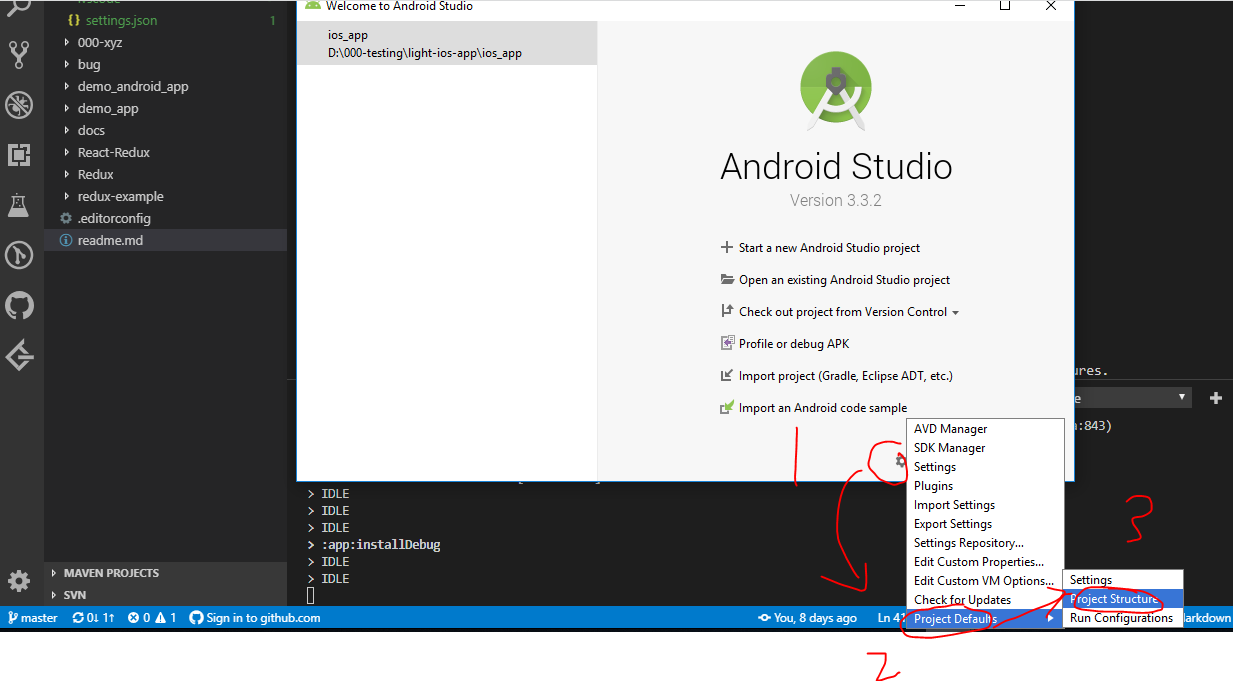1233x681 pixels.
Task: Select Export Settings menu entry
Action: (985, 524)
